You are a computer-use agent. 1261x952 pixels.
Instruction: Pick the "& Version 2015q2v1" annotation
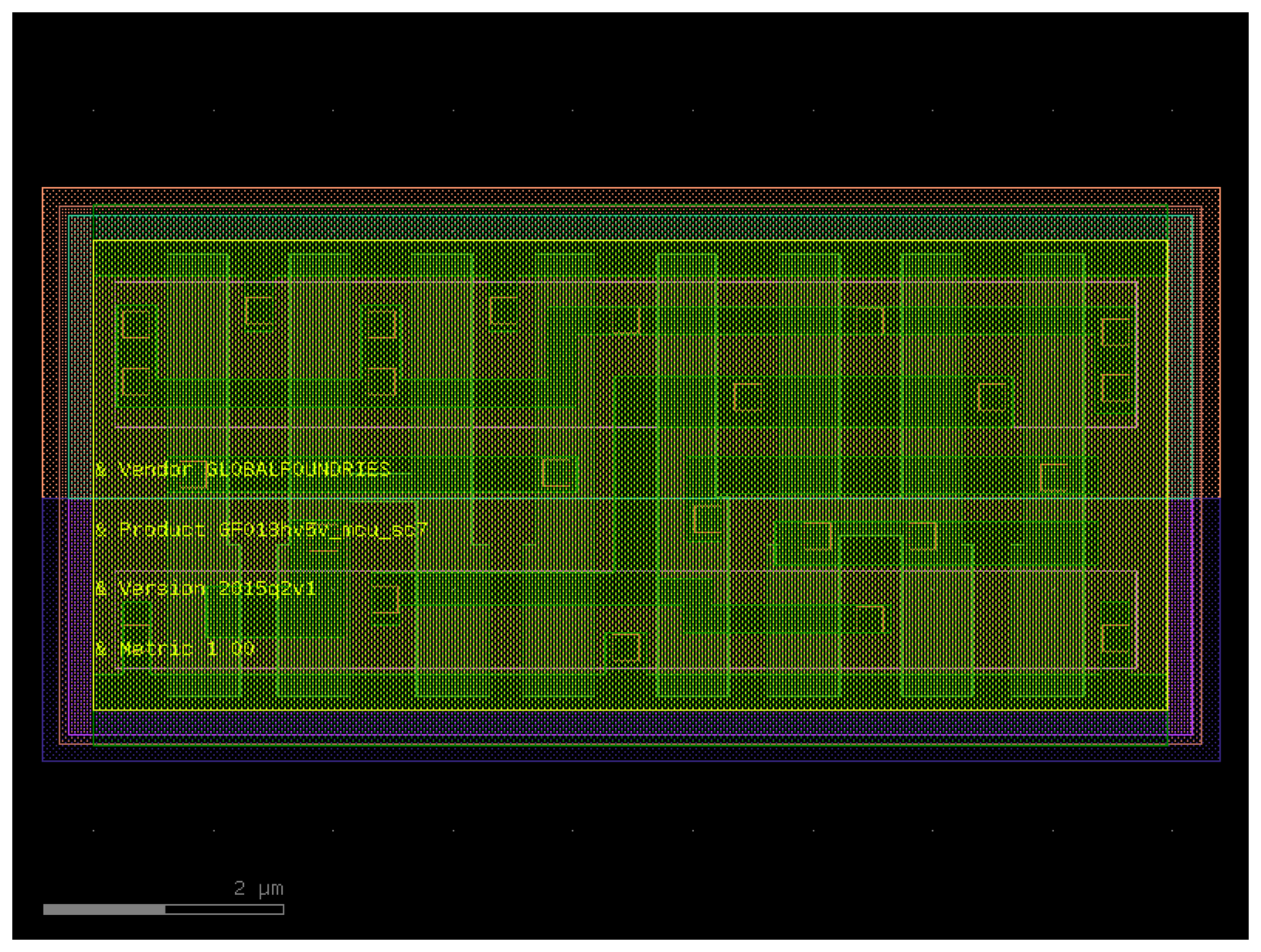[x=206, y=589]
